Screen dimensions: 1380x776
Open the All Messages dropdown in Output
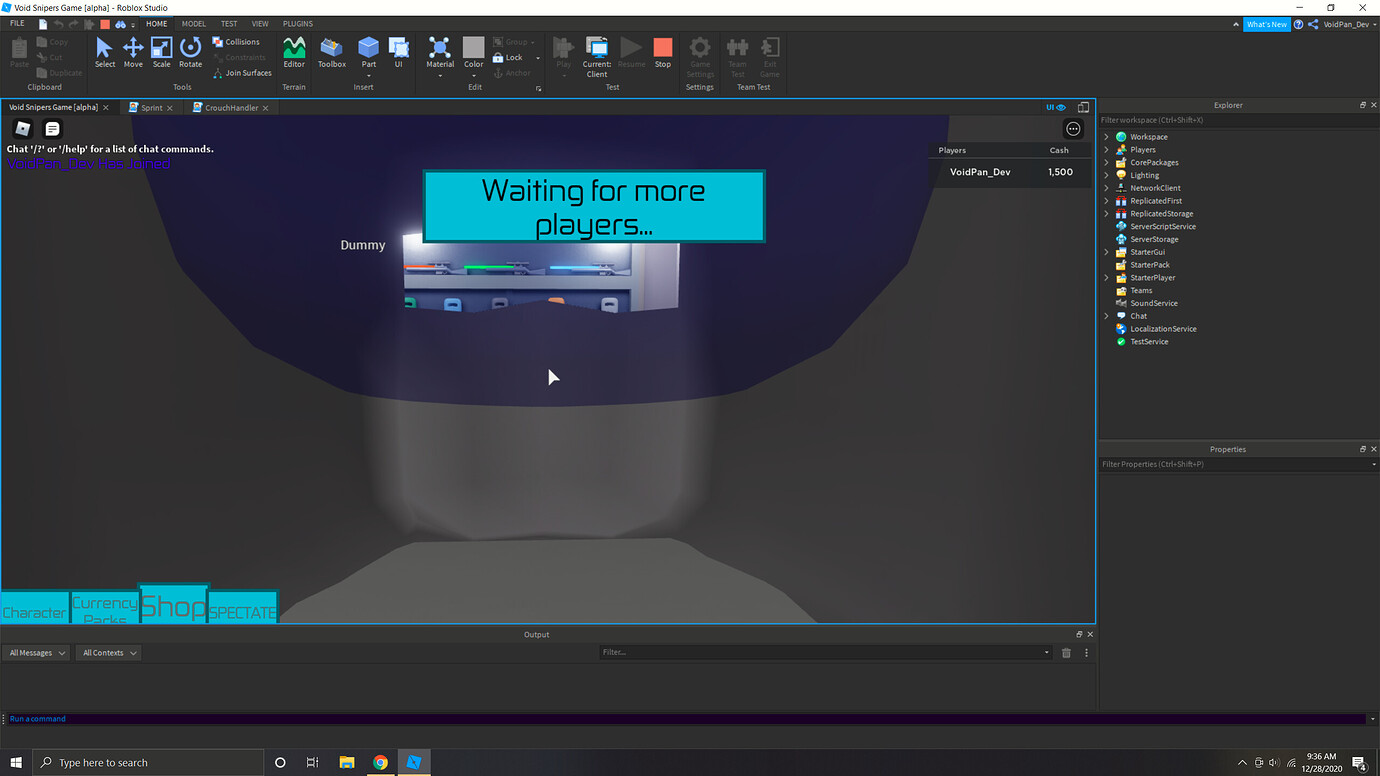click(36, 652)
